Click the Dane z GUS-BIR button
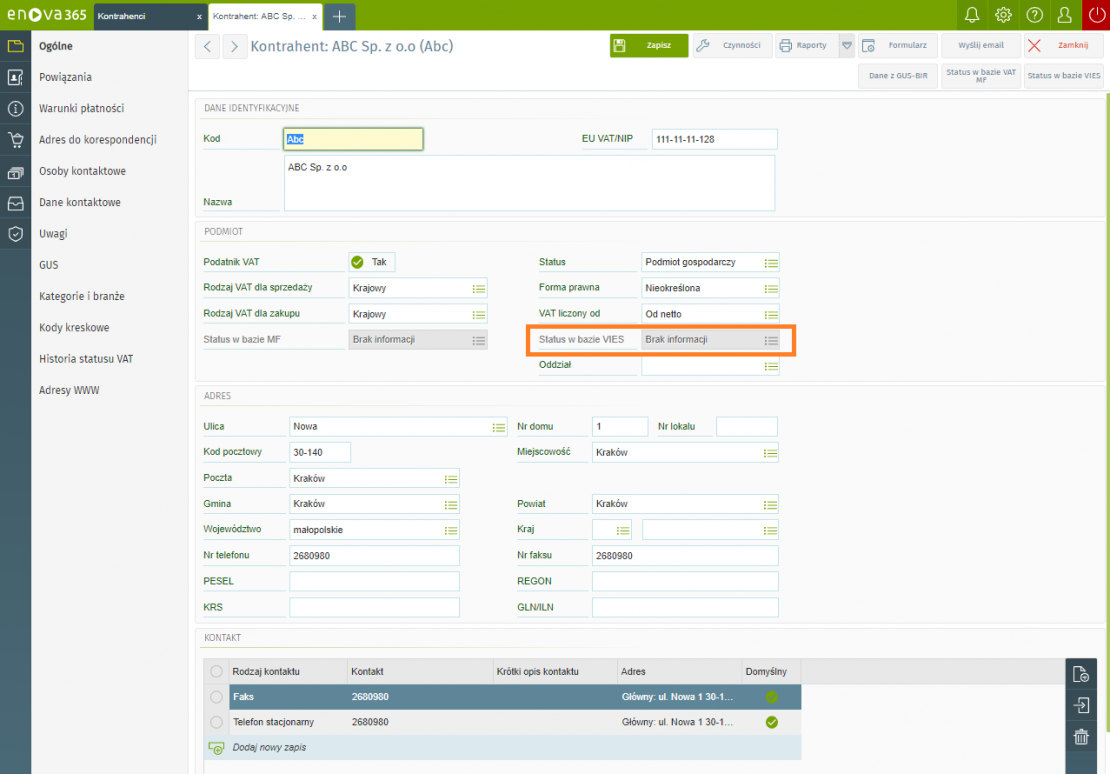This screenshot has height=774, width=1110. pos(897,76)
